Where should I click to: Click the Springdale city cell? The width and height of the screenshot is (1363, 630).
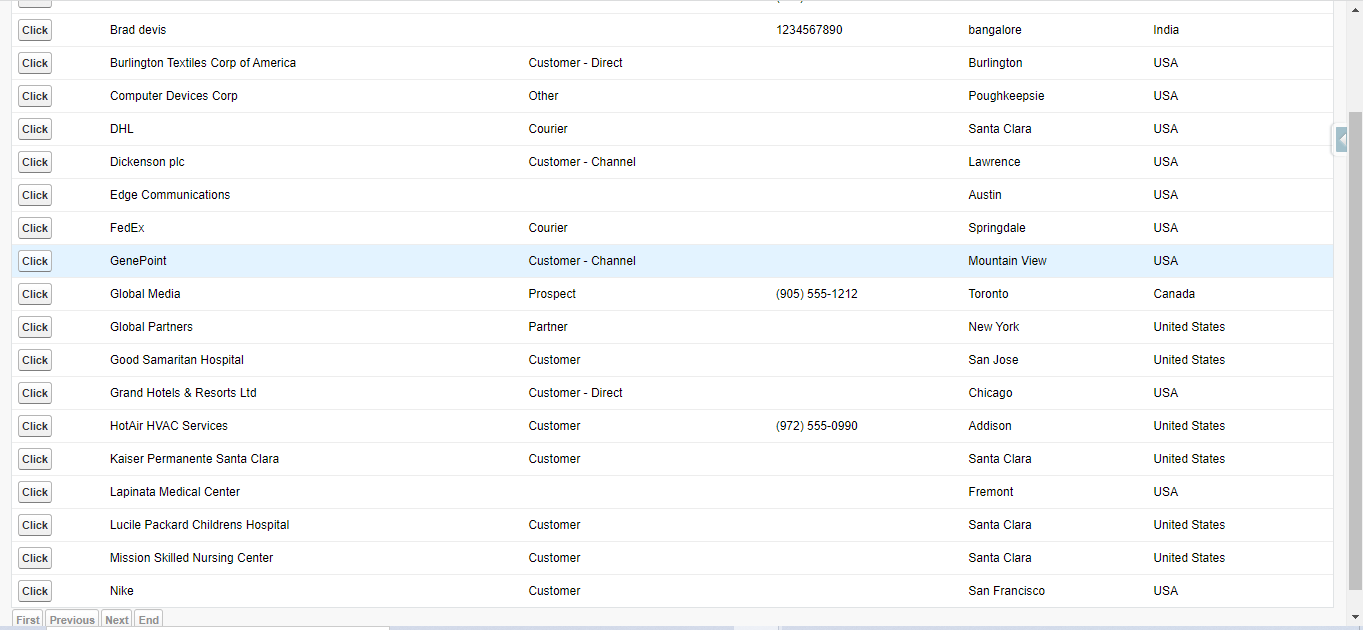(997, 228)
